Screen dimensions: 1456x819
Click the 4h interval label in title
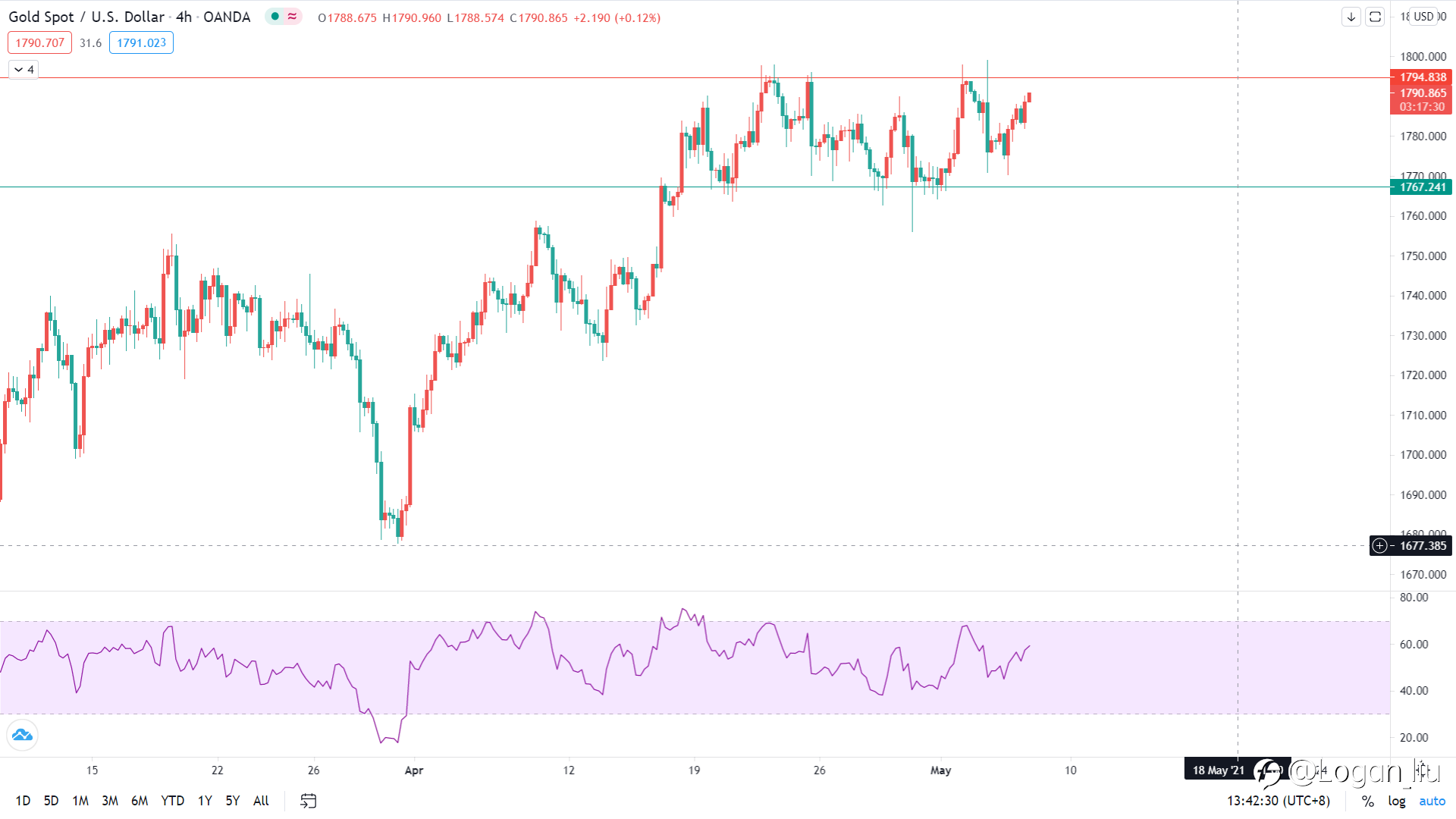click(x=184, y=17)
